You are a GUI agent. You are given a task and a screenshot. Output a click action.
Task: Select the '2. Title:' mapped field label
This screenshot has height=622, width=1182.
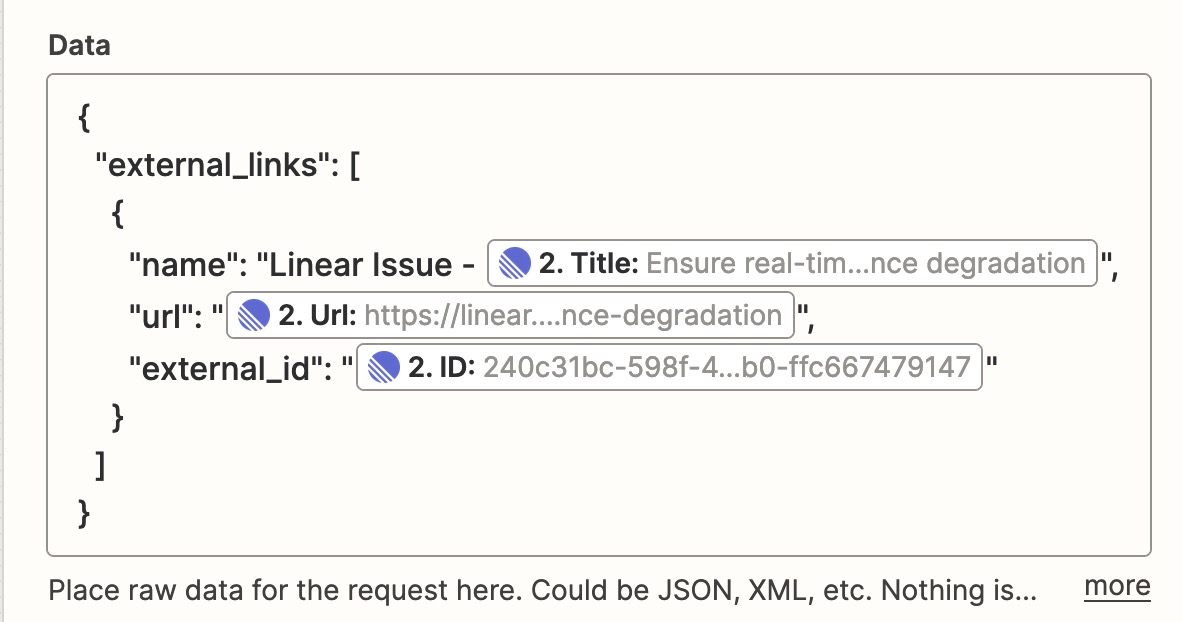588,263
